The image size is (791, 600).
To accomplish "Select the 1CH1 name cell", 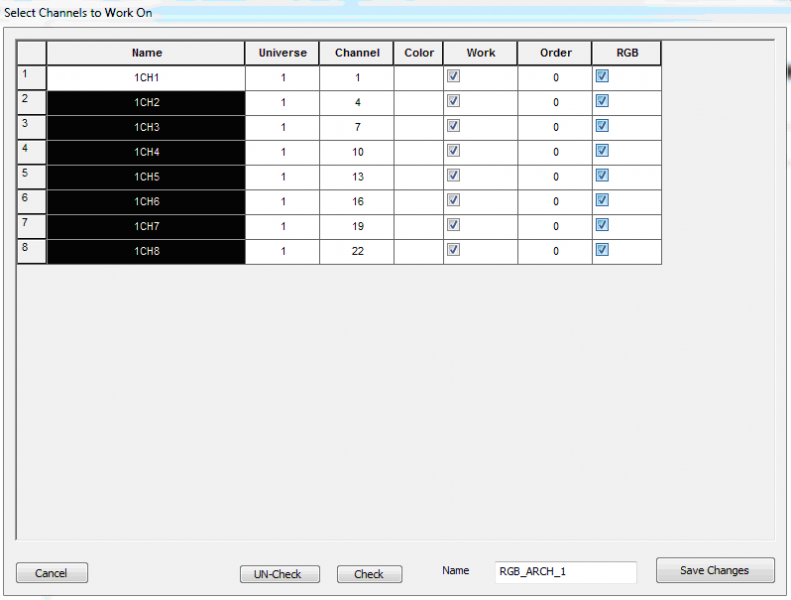I will point(146,78).
